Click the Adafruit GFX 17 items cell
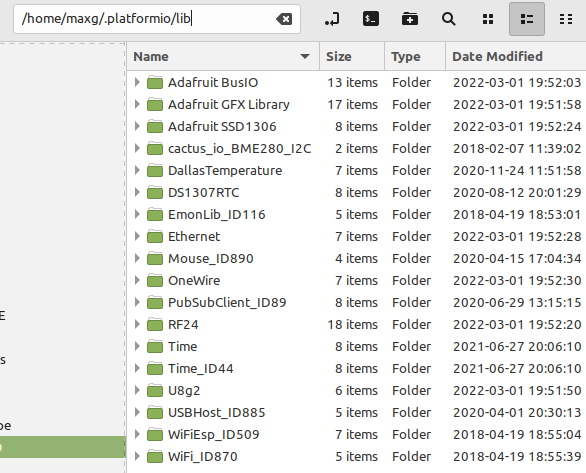The width and height of the screenshot is (586, 473). pos(353,104)
